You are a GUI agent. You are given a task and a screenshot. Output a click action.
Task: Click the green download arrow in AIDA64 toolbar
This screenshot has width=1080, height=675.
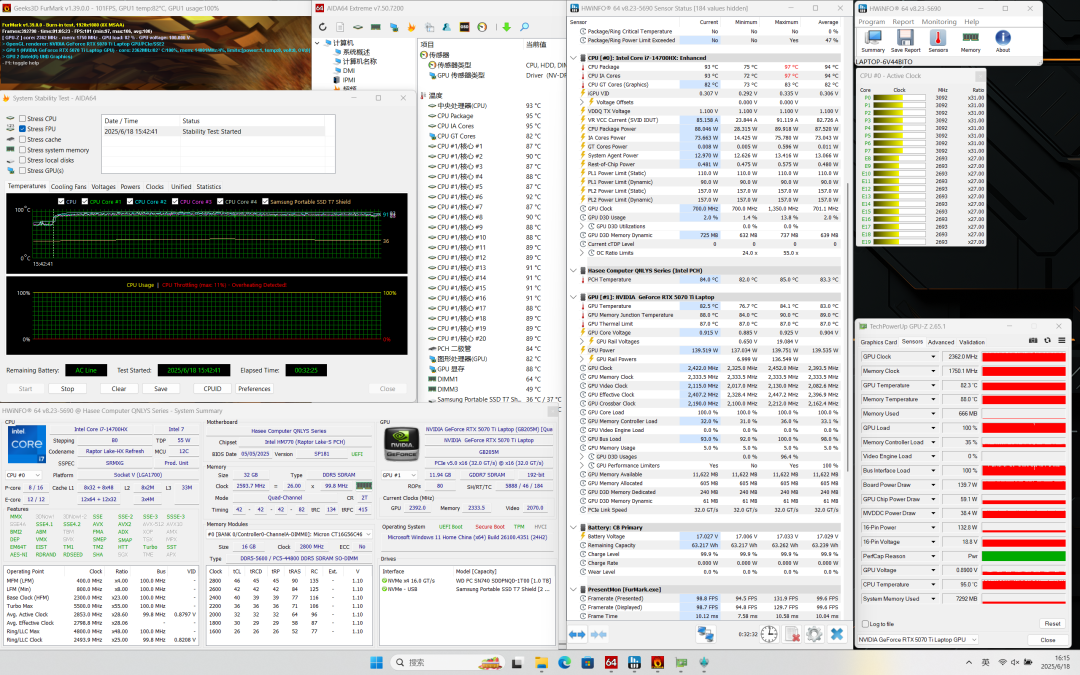coord(506,27)
